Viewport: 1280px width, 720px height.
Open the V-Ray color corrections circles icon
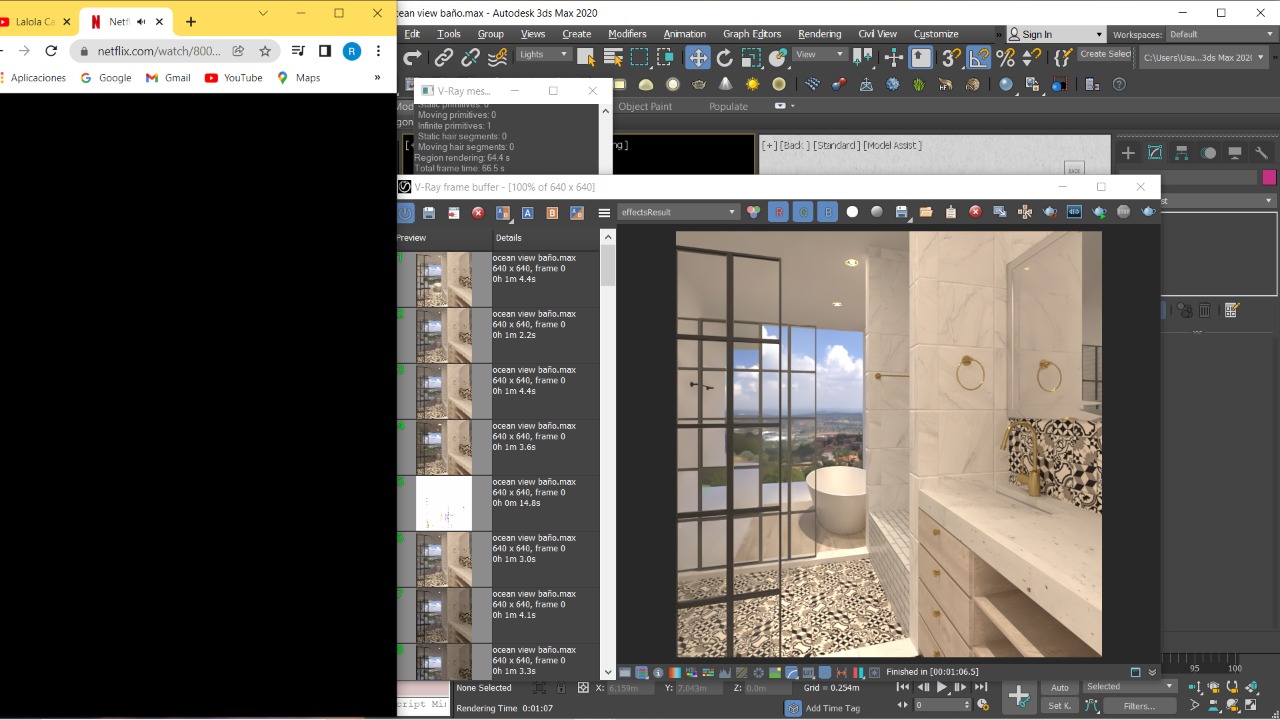[x=754, y=212]
